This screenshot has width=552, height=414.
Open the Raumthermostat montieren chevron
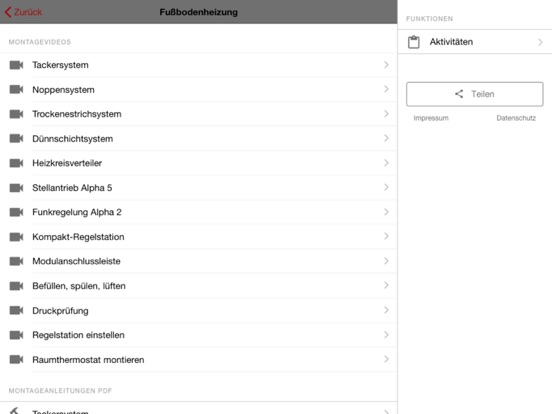[386, 359]
